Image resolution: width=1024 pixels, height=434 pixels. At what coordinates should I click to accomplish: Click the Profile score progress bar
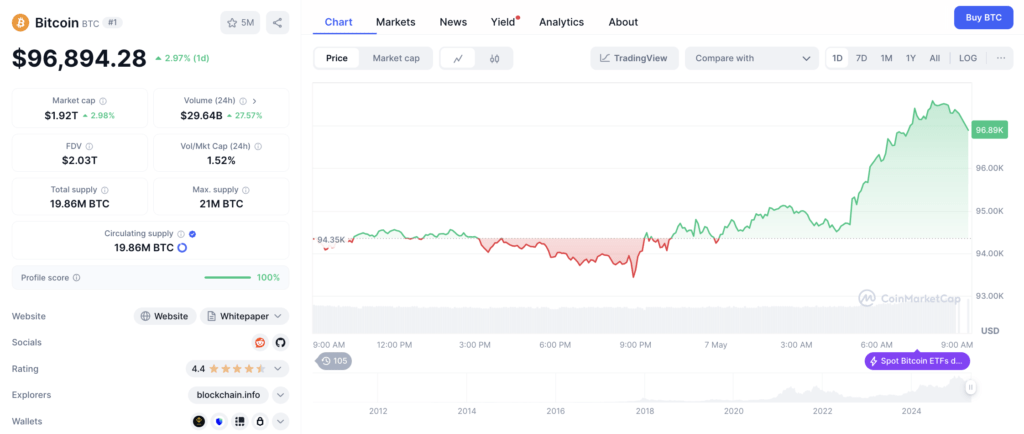[x=227, y=277]
